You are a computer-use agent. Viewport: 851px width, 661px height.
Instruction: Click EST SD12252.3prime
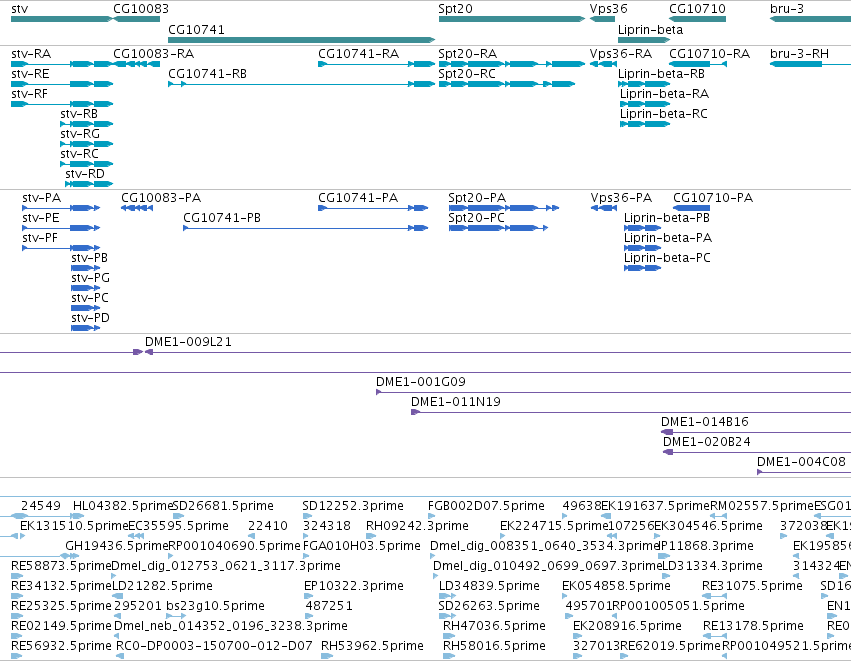click(x=307, y=516)
